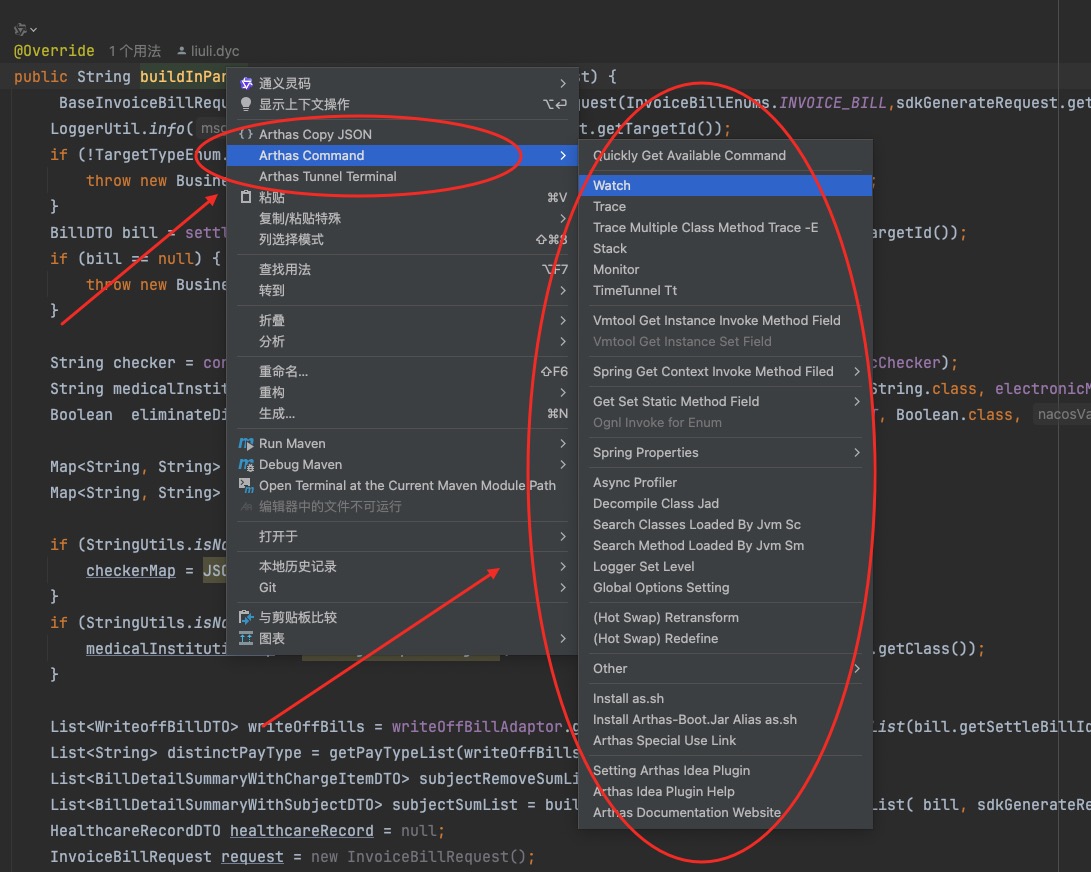Click the Debug Maven icon
Image resolution: width=1091 pixels, height=872 pixels.
[x=246, y=464]
